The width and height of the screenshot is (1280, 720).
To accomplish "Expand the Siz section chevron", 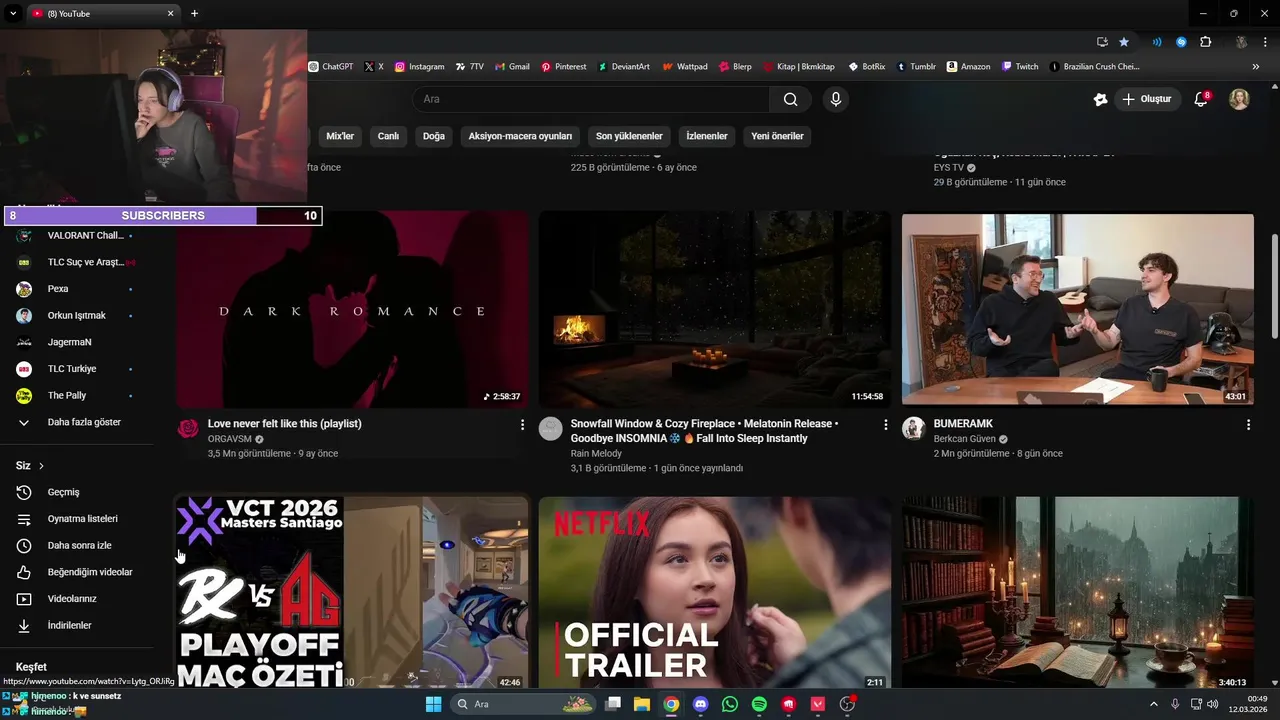I will (x=41, y=466).
